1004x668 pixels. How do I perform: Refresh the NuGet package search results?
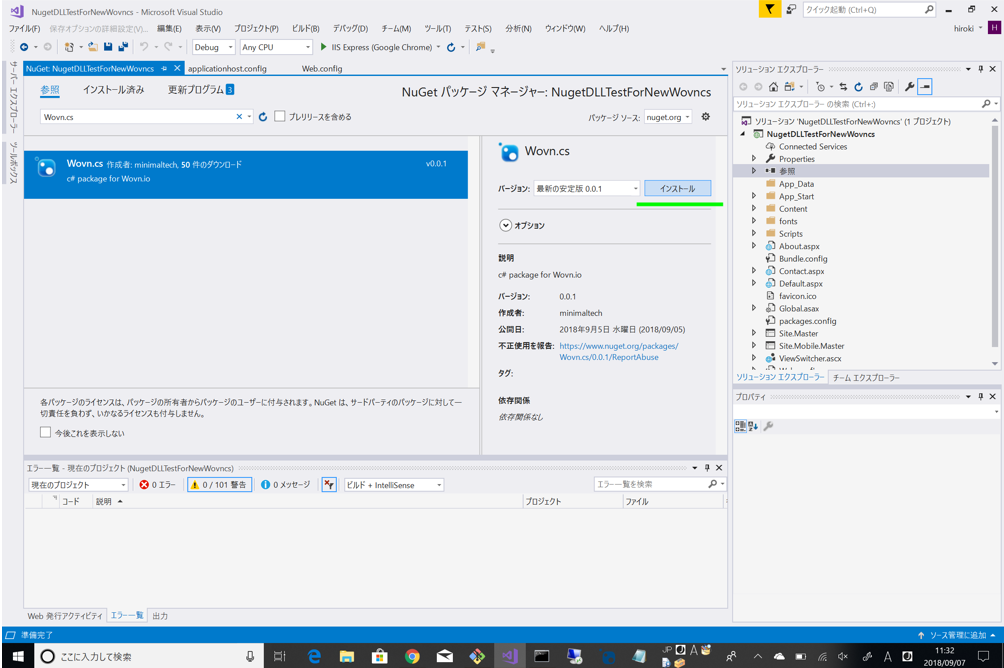(x=263, y=117)
